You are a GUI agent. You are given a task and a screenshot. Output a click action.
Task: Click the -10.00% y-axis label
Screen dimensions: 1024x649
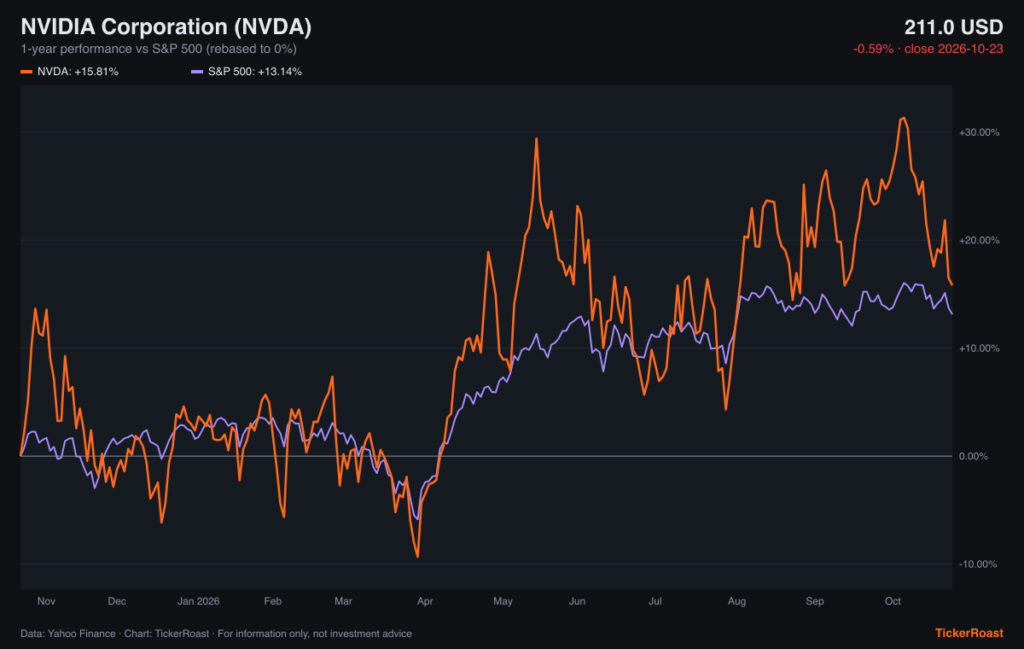pos(978,564)
